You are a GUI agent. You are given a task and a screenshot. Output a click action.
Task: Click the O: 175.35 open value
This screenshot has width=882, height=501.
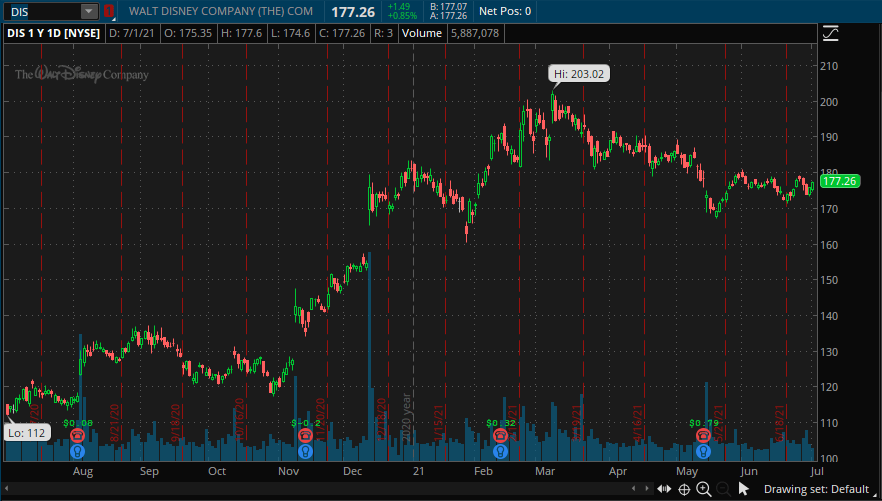188,33
